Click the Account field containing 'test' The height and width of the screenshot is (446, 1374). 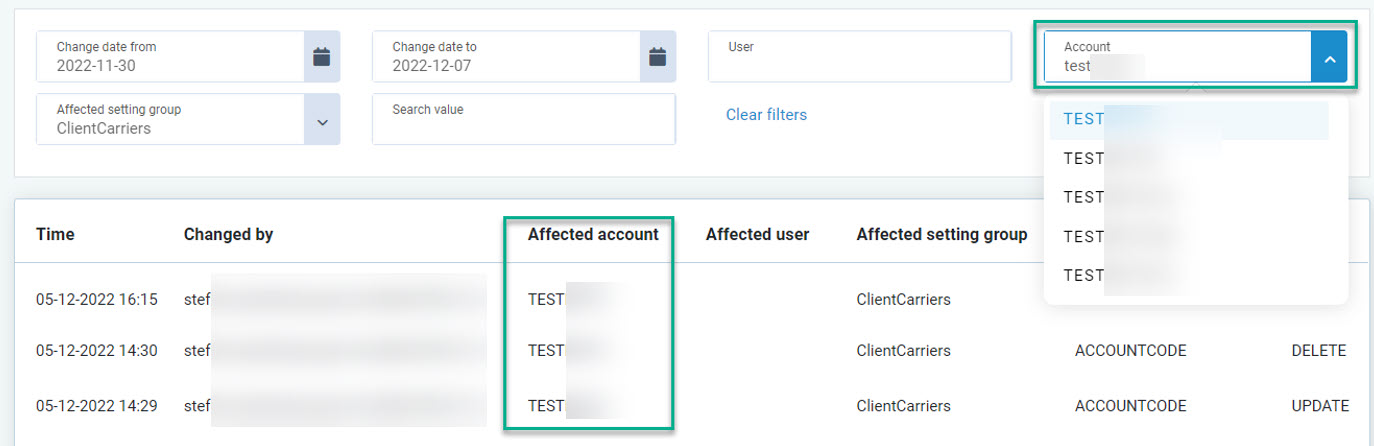[1176, 57]
